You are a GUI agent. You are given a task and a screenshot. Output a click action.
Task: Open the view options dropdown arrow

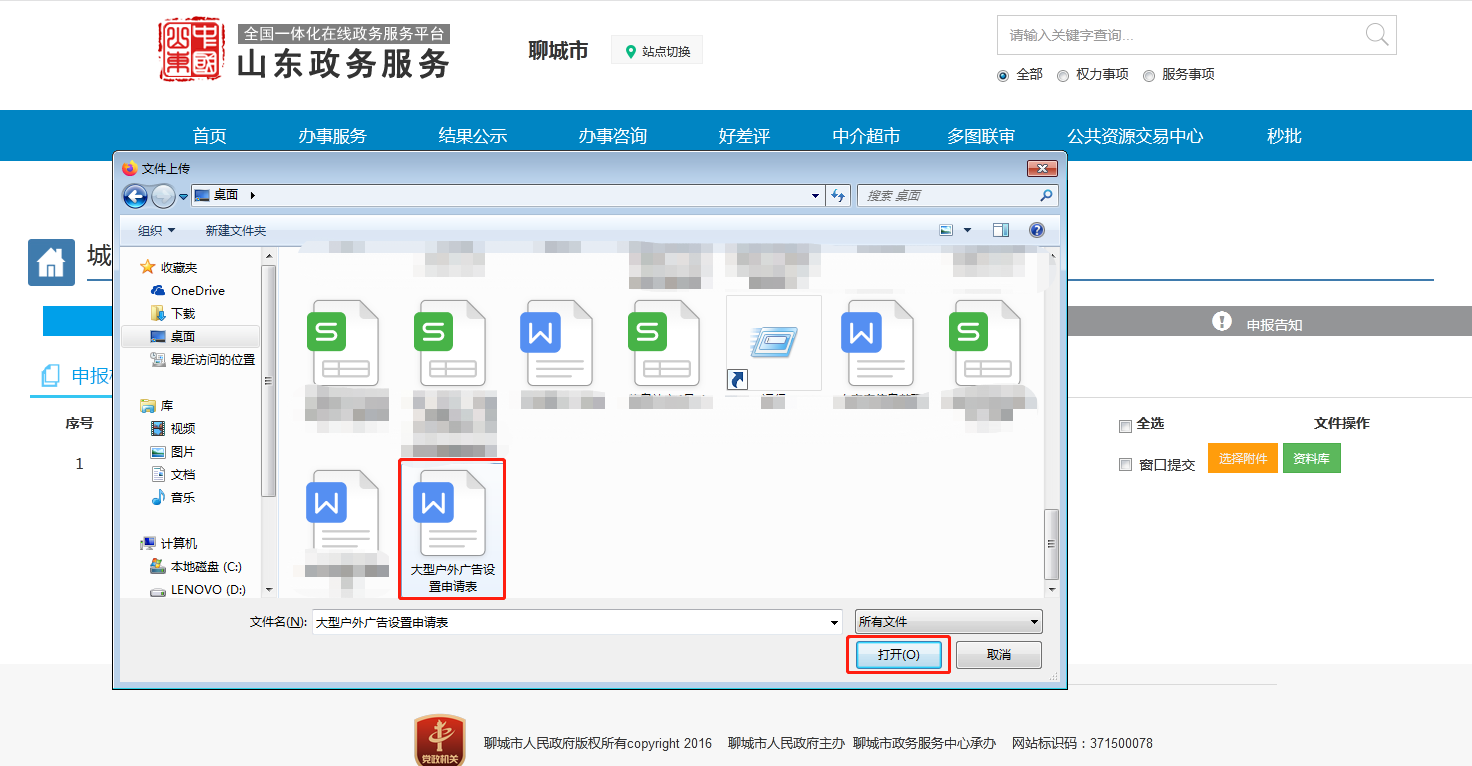point(967,230)
